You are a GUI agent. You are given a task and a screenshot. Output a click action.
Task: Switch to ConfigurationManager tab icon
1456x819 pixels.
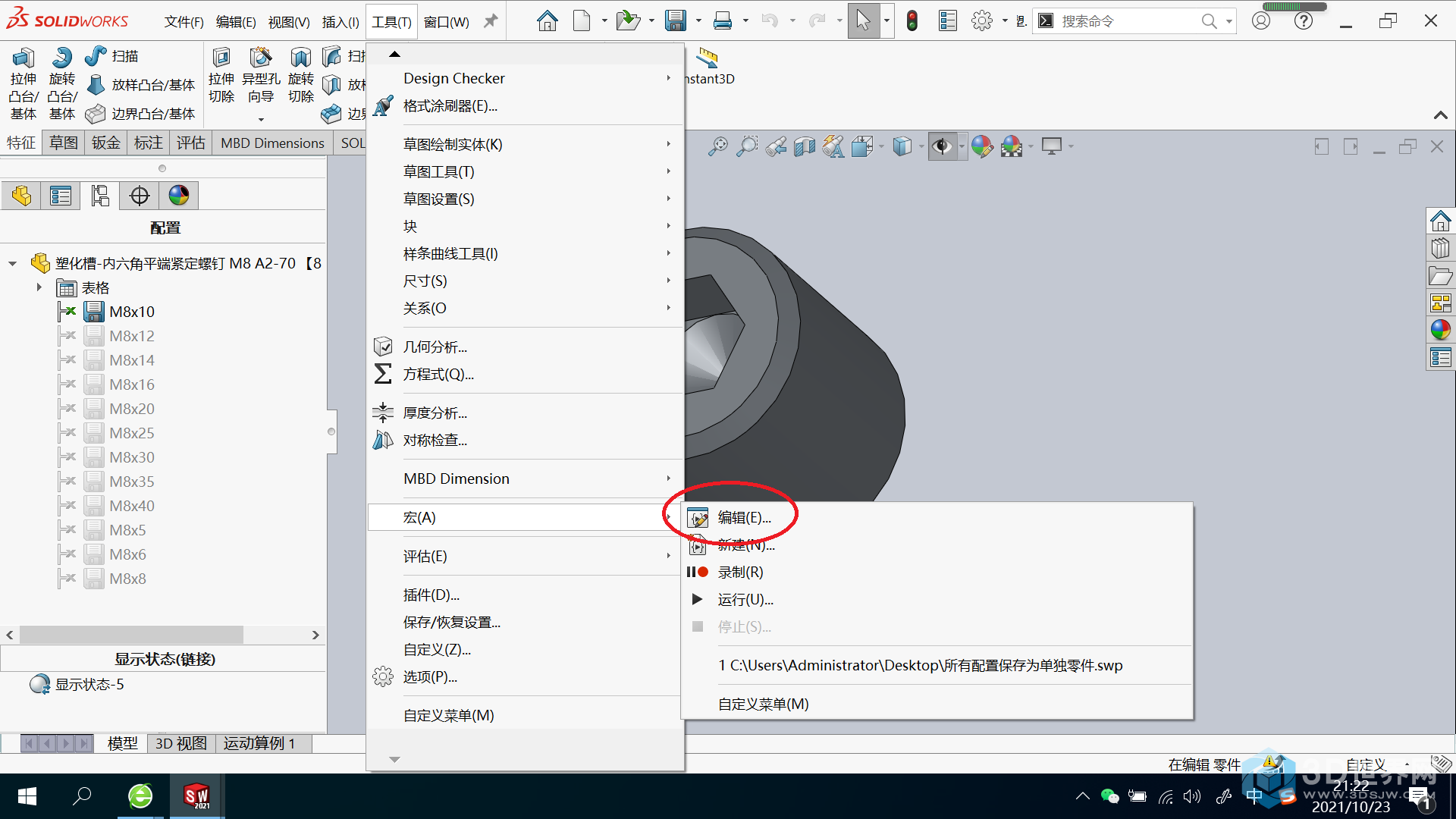(100, 196)
